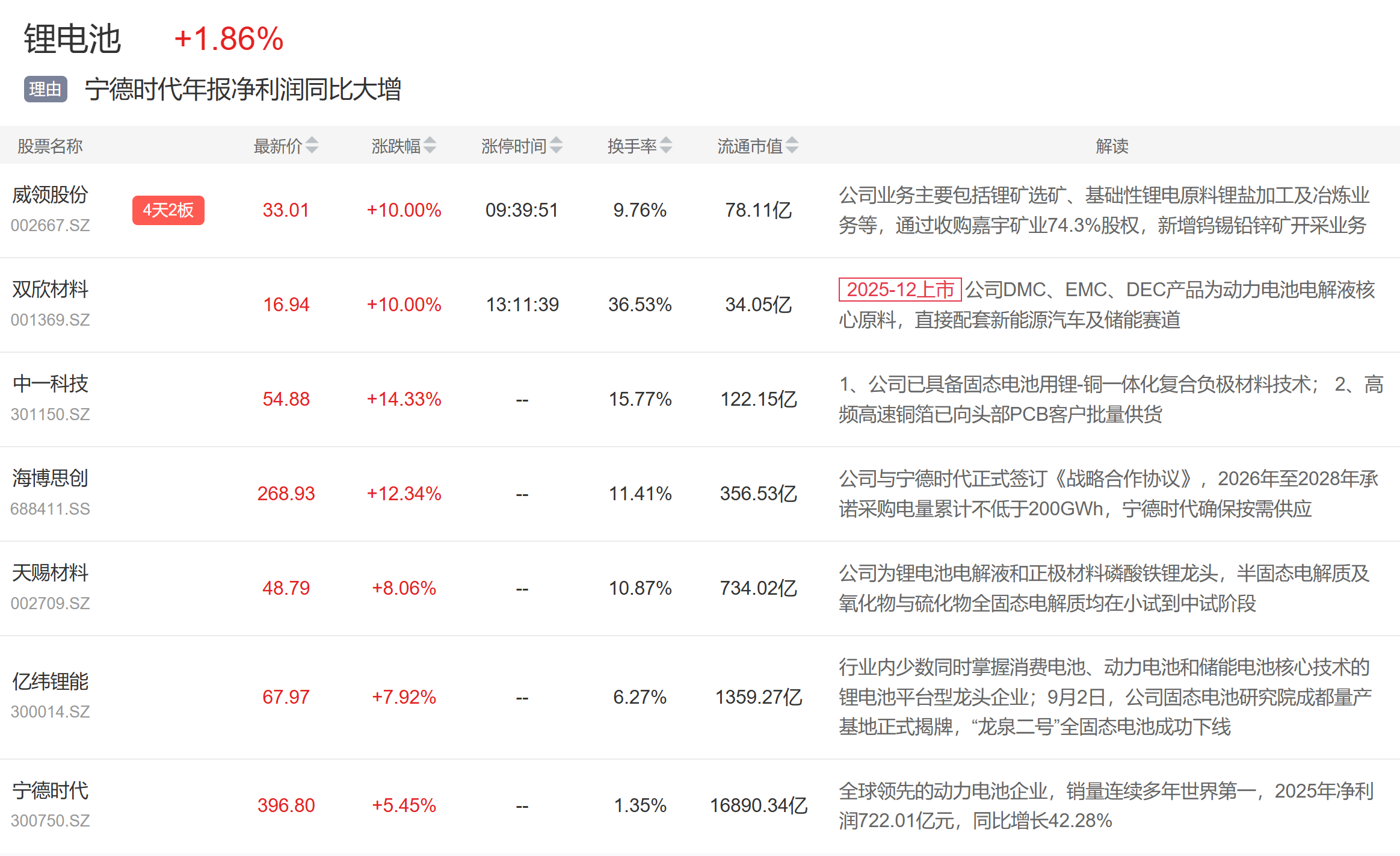Open 海博思创 stock entry
1400x856 pixels.
click(x=50, y=478)
